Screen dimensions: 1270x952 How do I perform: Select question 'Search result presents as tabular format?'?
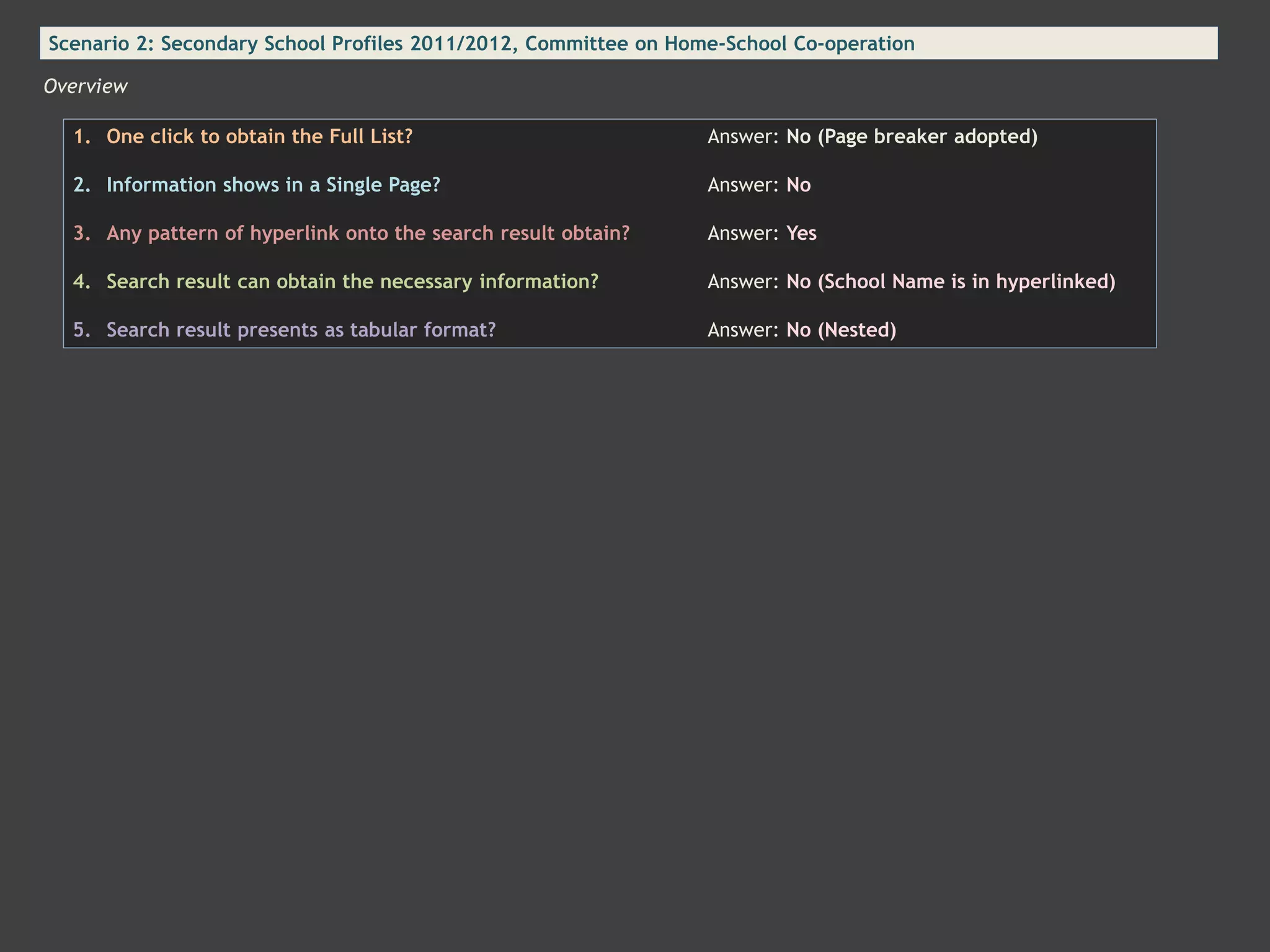pyautogui.click(x=301, y=330)
